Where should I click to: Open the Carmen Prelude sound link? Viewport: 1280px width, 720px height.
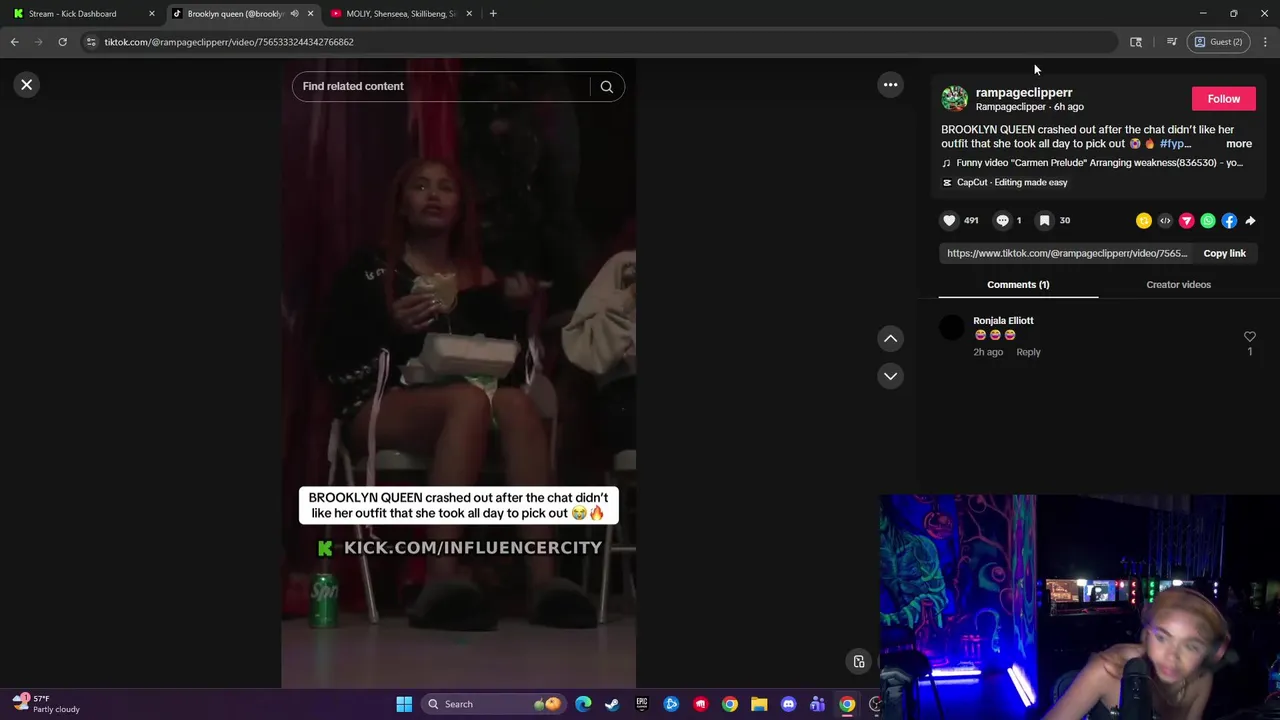click(1093, 163)
